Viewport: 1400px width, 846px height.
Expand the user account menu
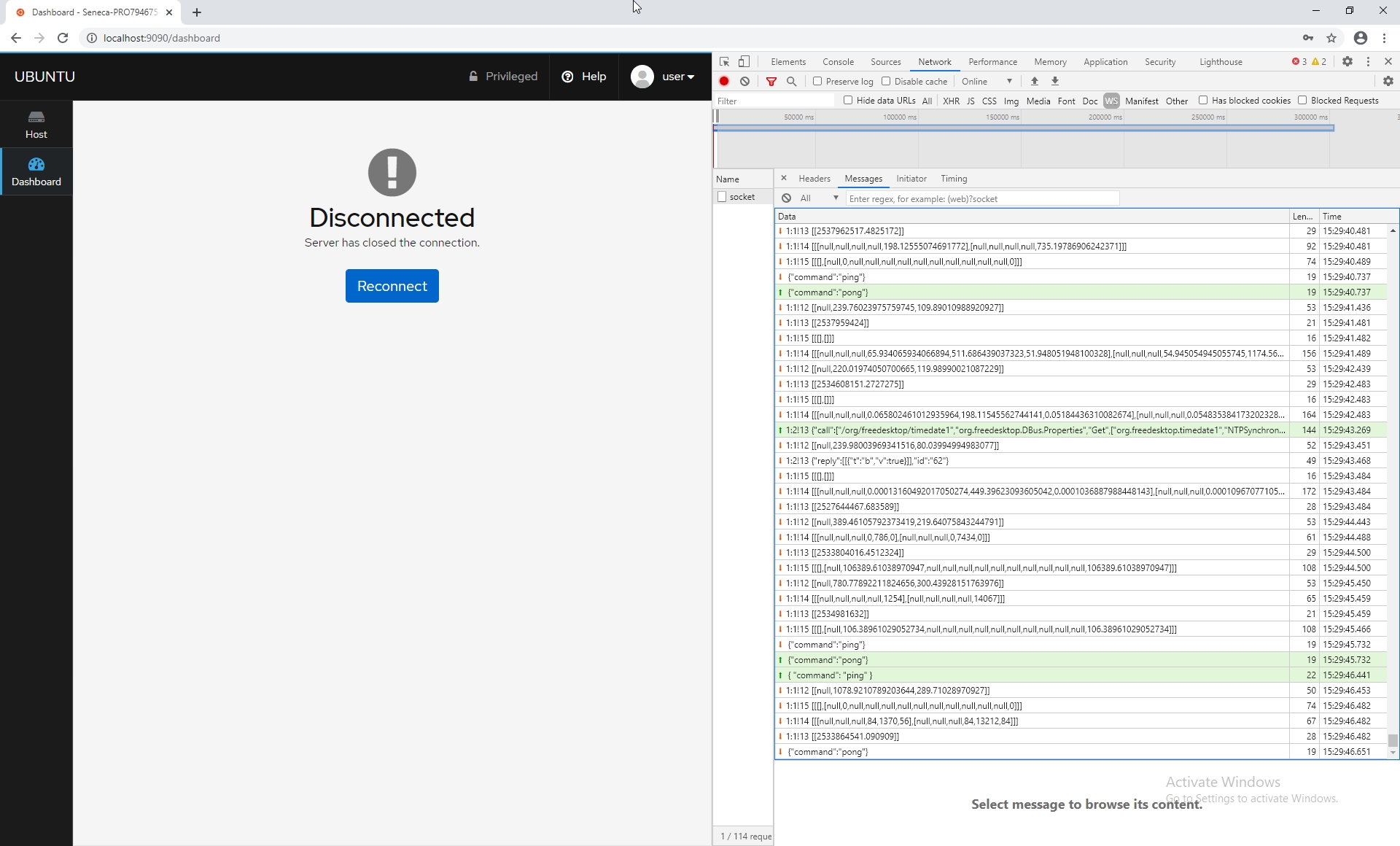[x=663, y=77]
